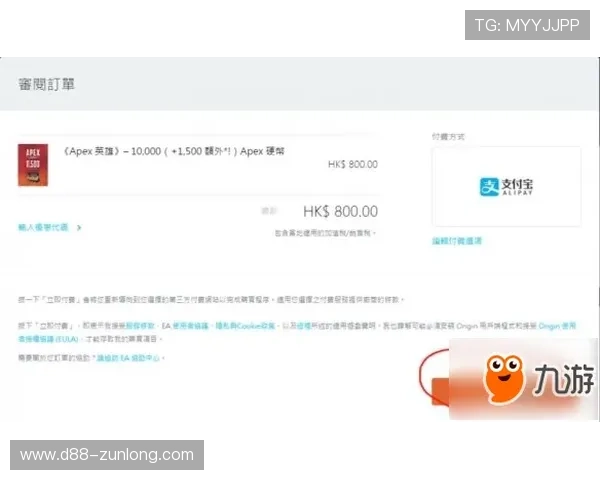Image resolution: width=600 pixels, height=480 pixels.
Task: Open the 輸入優惠代碼 promo code link
Action: [x=43, y=227]
